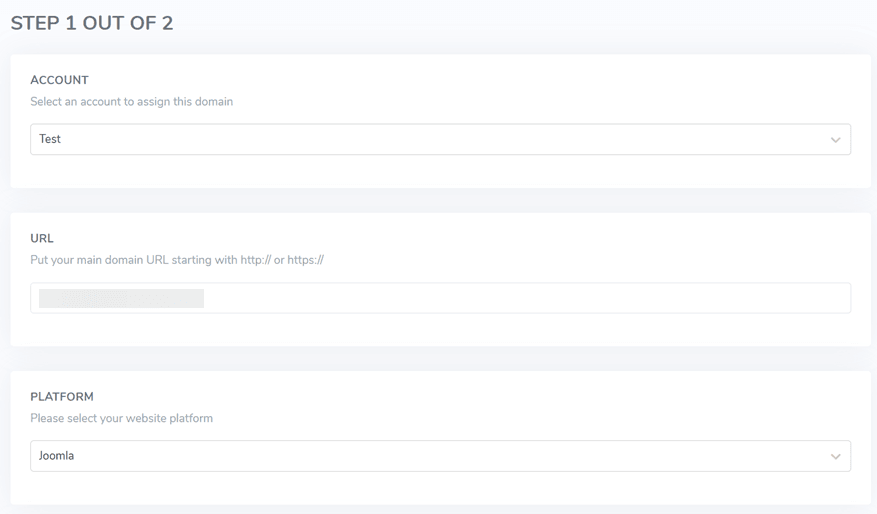
Task: Click the chevron arrow in Account selector
Action: [x=835, y=140]
